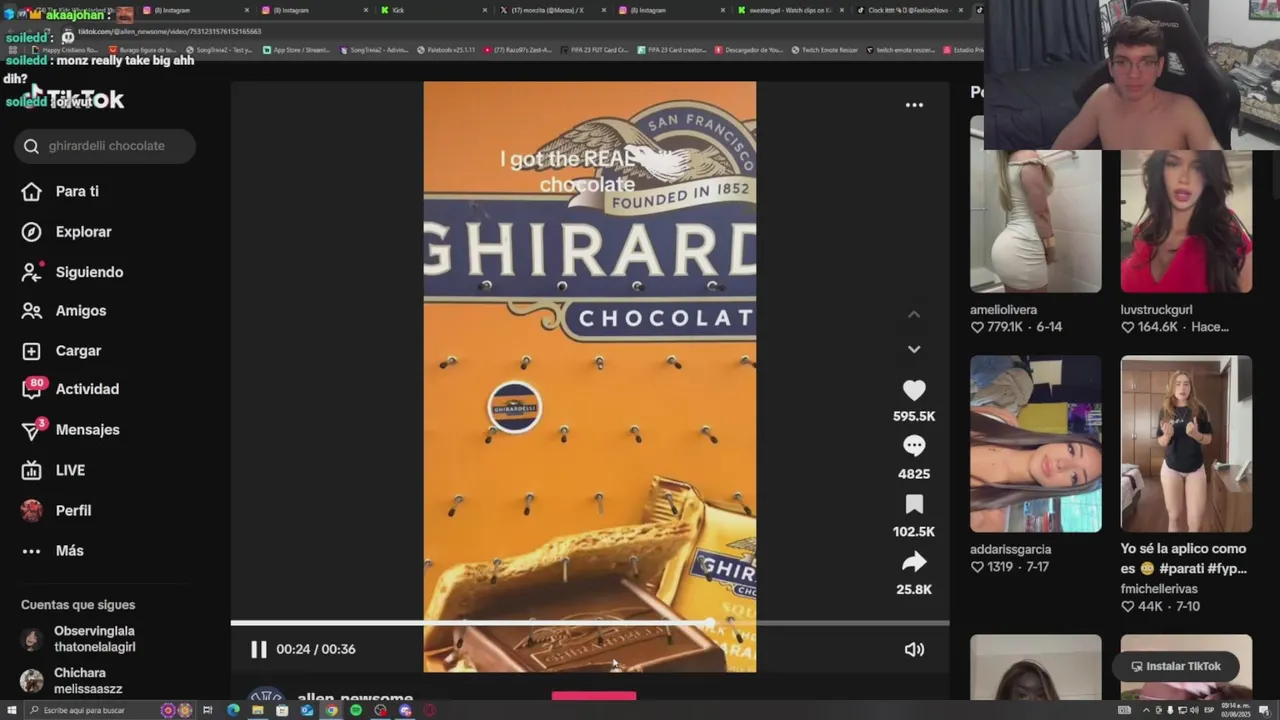Viewport: 1280px width, 720px height.
Task: Open the Para ti home feed
Action: click(60, 191)
